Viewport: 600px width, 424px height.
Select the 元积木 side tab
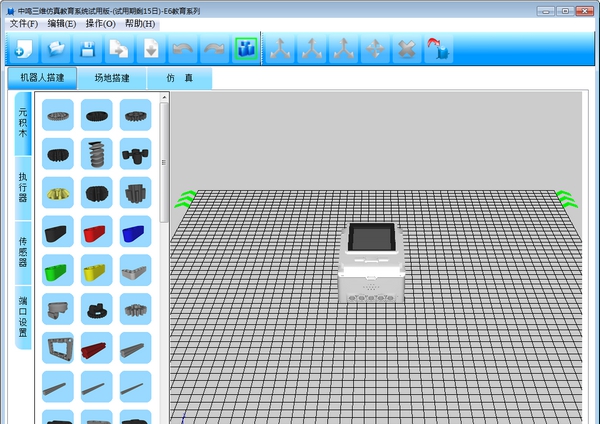pyautogui.click(x=23, y=123)
